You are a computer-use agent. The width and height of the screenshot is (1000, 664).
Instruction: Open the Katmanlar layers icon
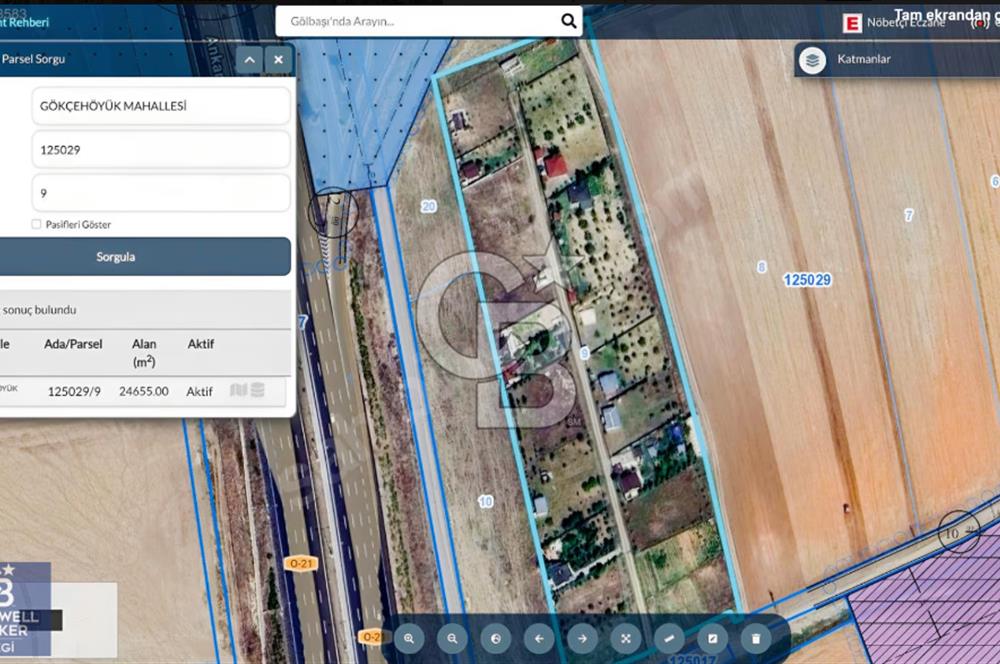tap(812, 60)
